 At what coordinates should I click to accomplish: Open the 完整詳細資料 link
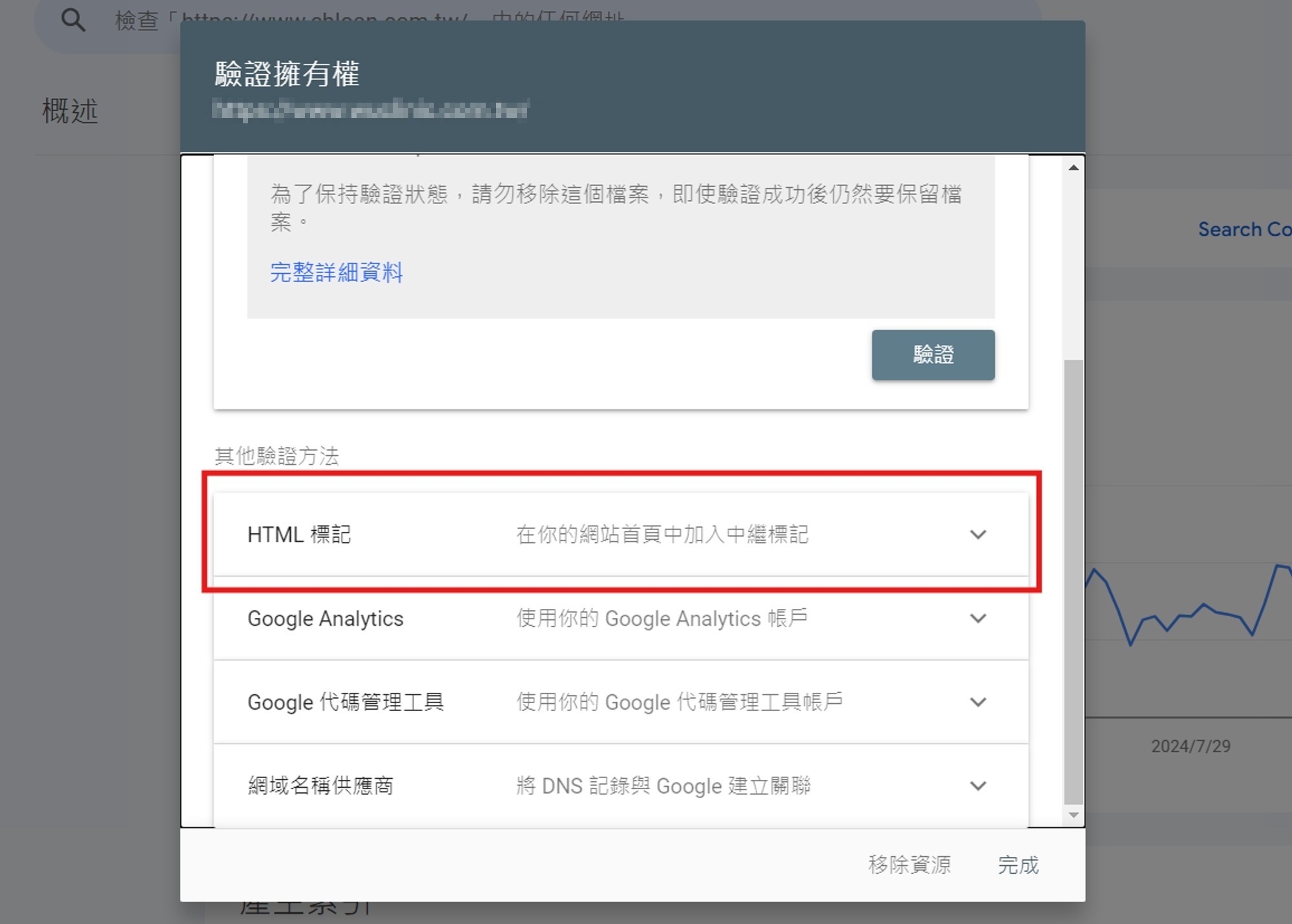(x=336, y=272)
